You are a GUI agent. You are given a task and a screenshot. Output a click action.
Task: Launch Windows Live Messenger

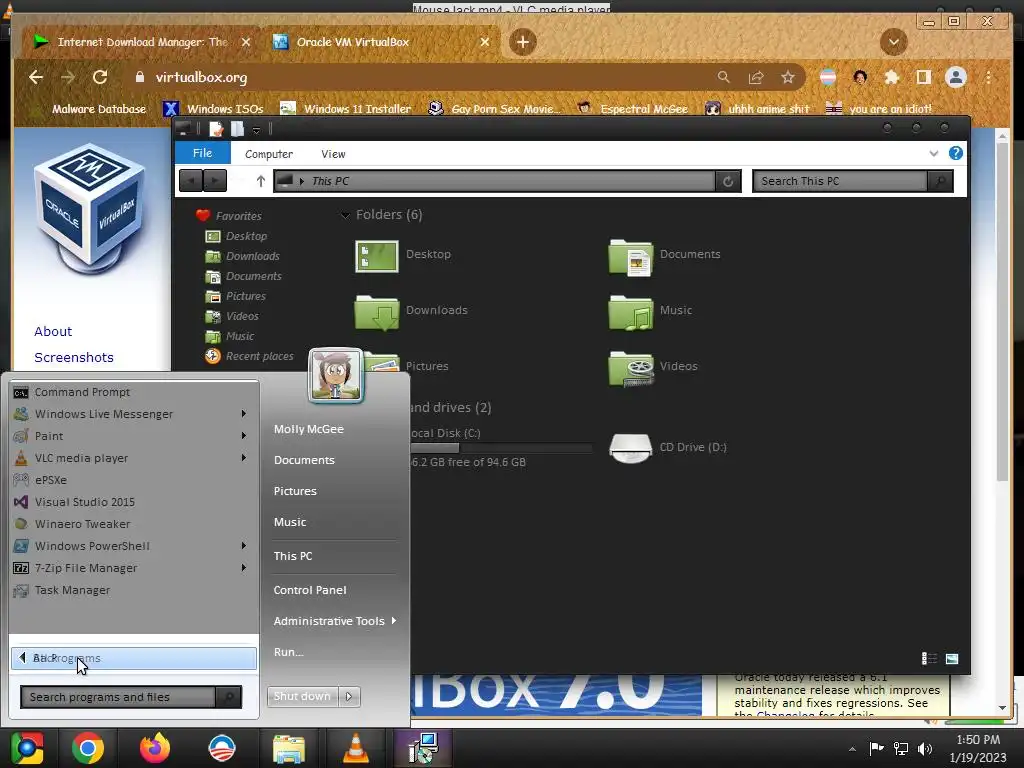pyautogui.click(x=134, y=414)
